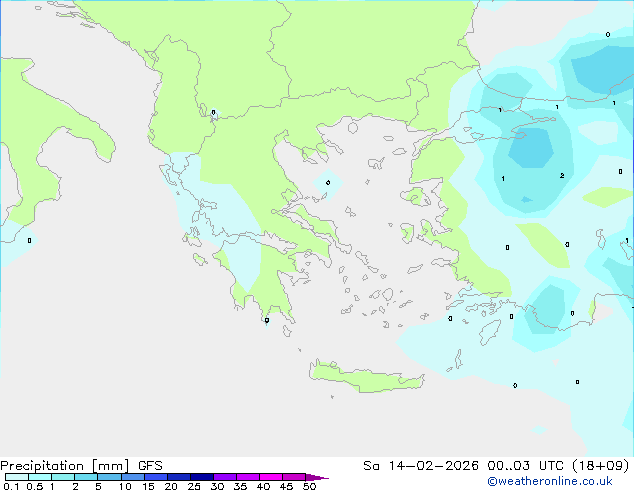Click the '10' legend scale label
This screenshot has width=634, height=490.
(125, 486)
